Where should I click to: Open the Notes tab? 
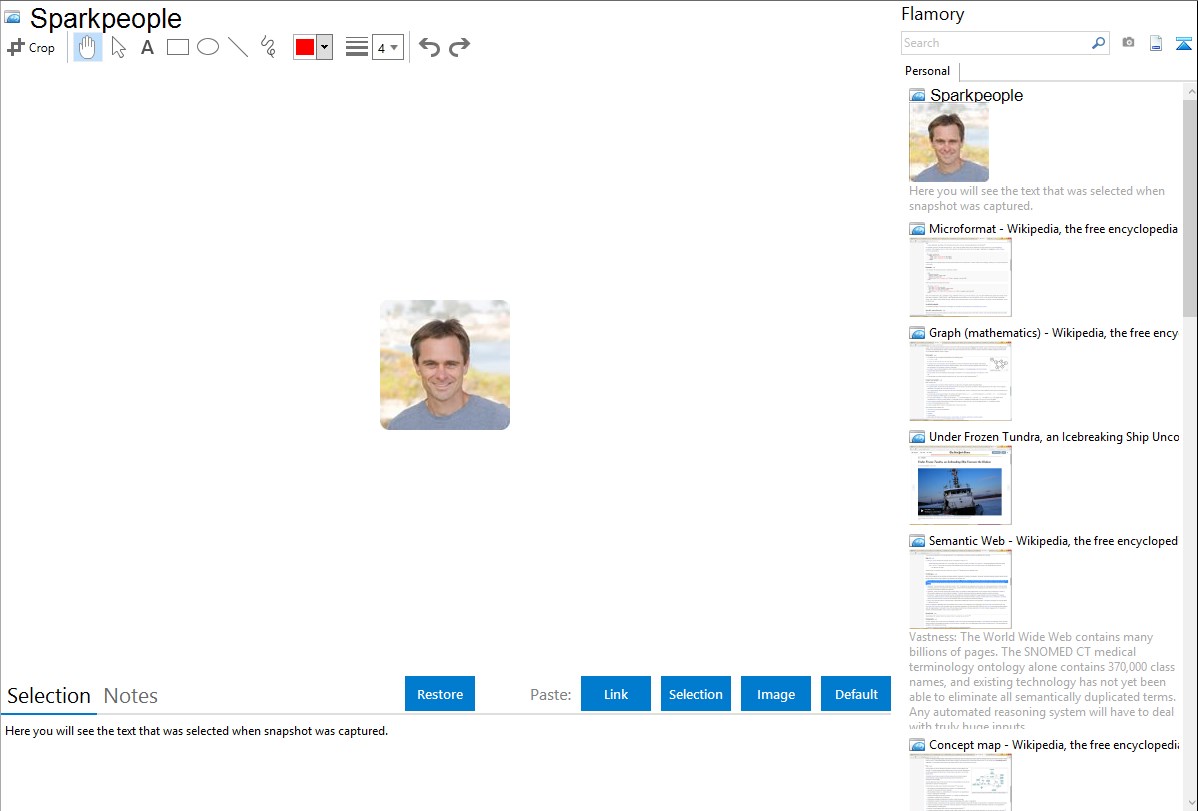click(131, 696)
